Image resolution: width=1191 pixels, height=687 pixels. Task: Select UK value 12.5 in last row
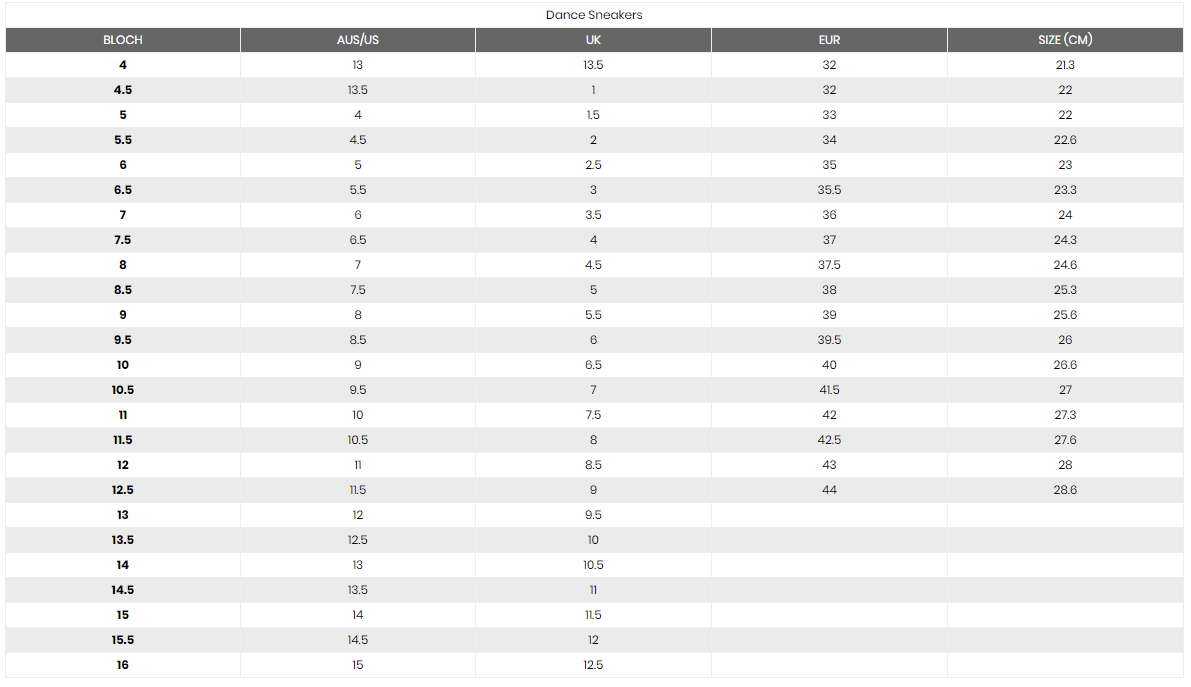593,665
